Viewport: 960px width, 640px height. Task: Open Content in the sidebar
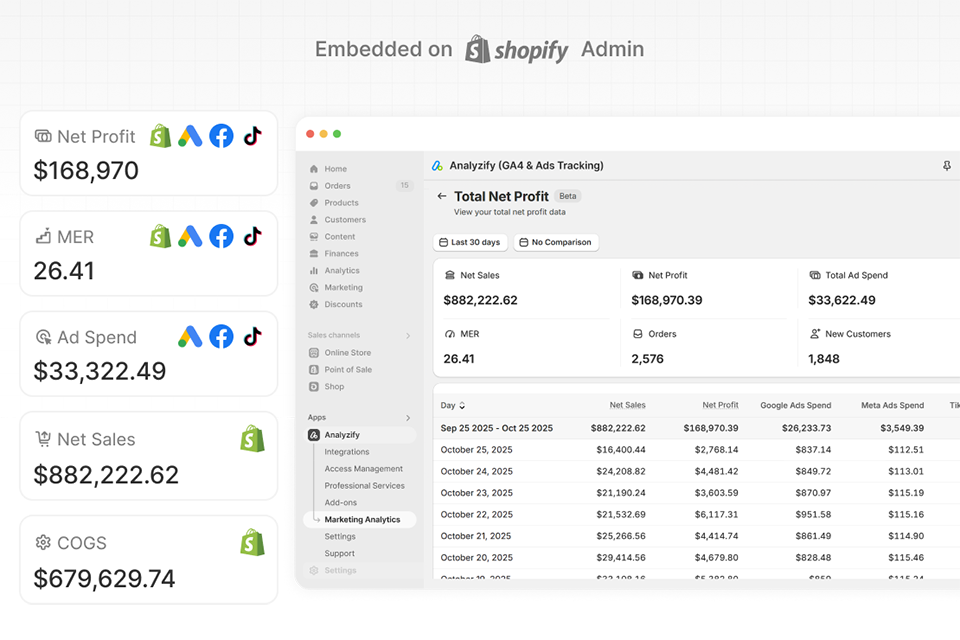[340, 236]
